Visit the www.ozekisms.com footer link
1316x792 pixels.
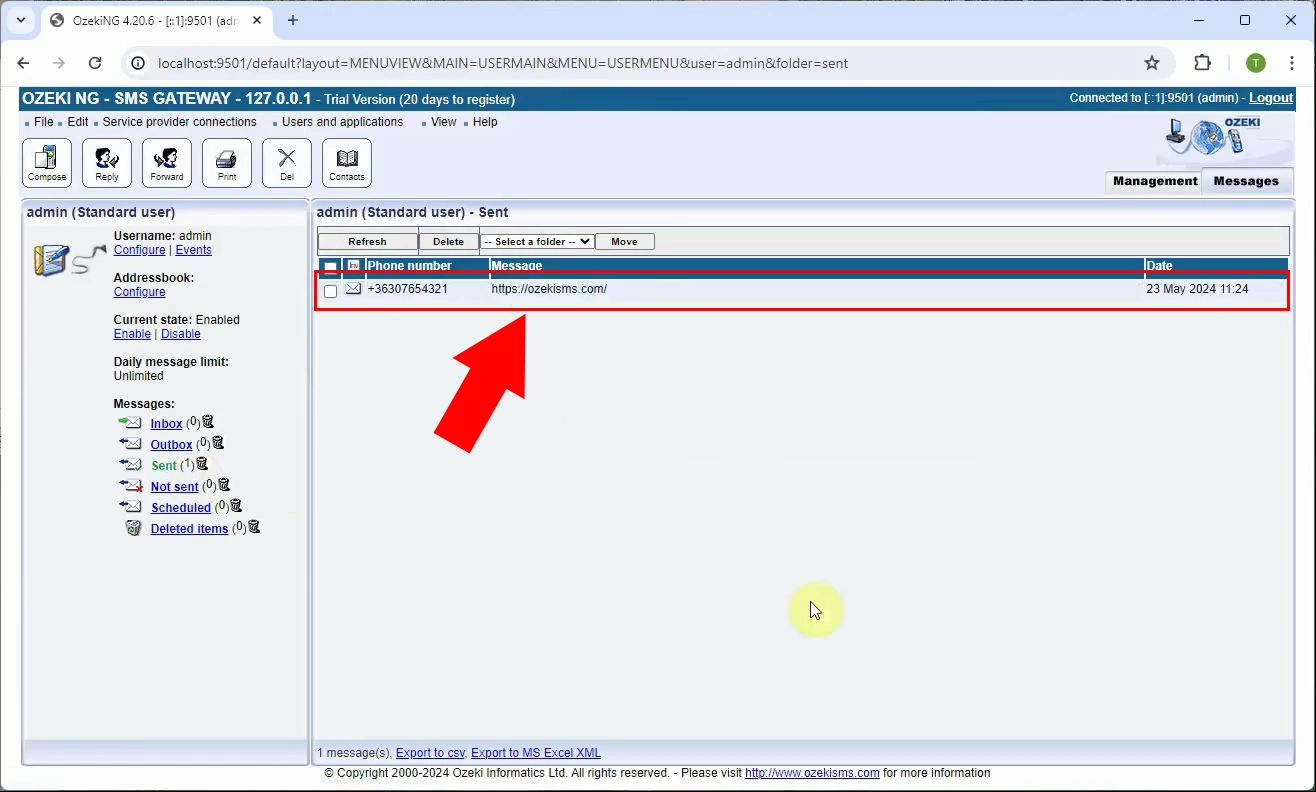point(812,773)
